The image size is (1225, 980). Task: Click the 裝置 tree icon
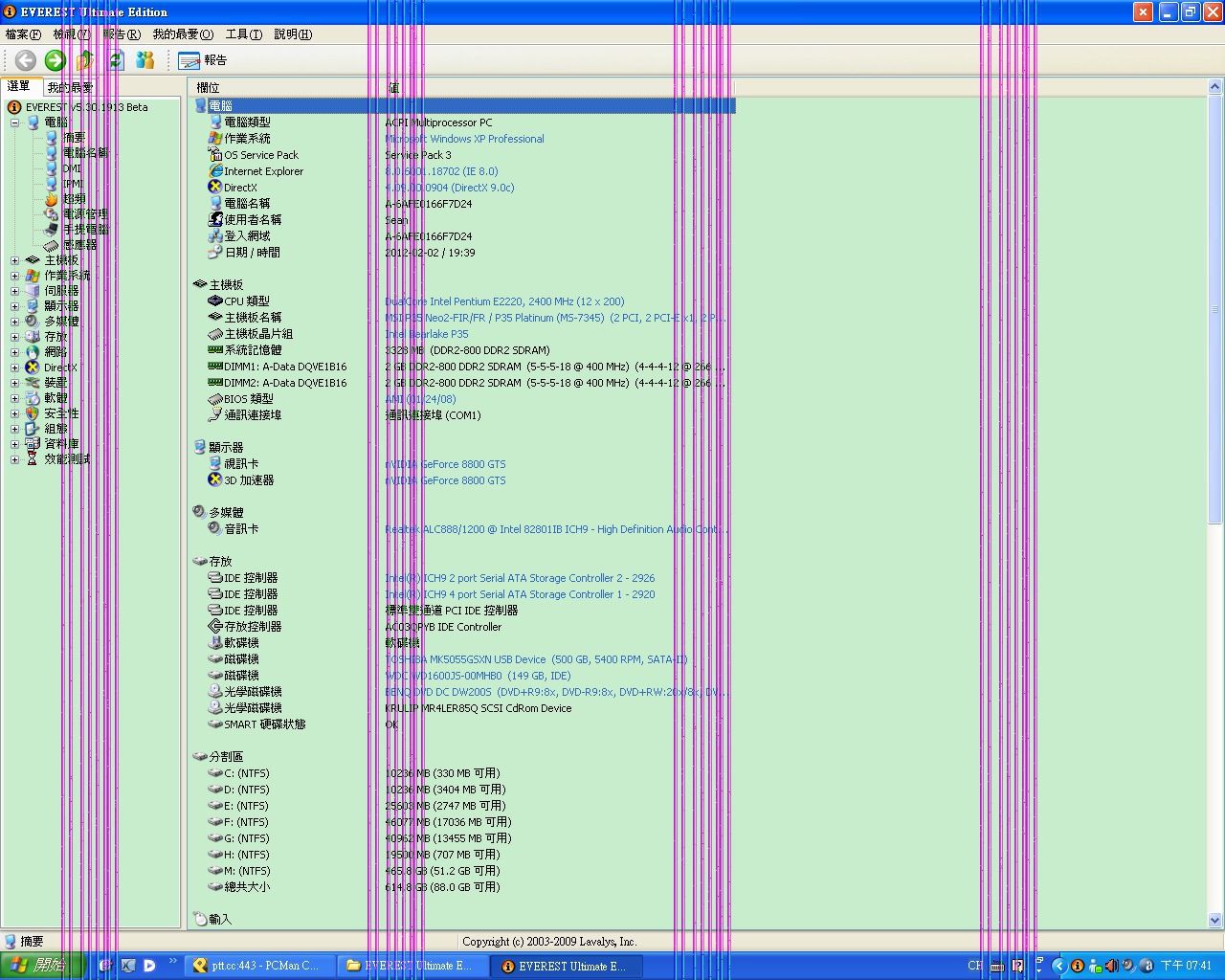pyautogui.click(x=33, y=383)
